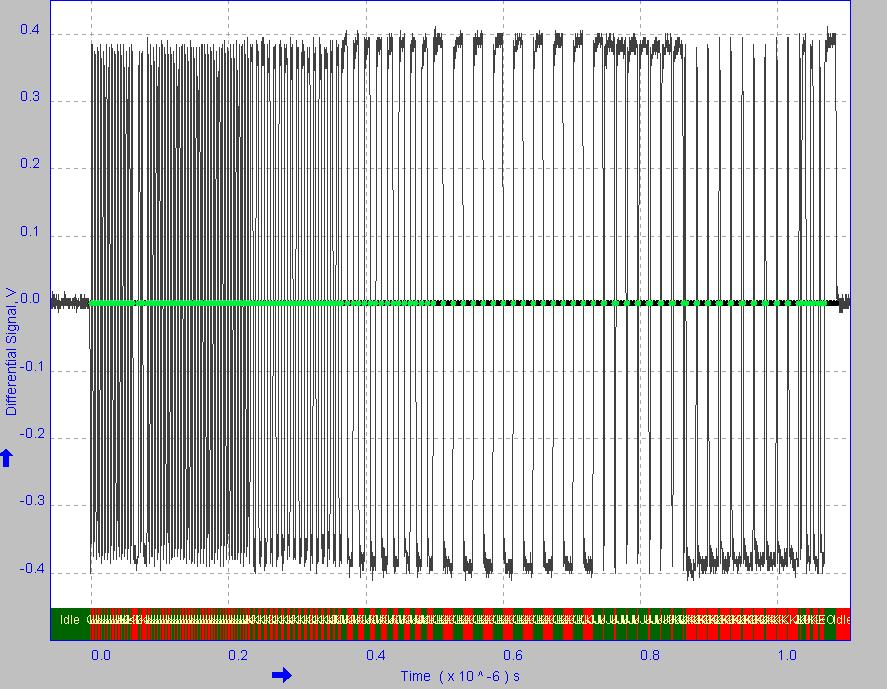The width and height of the screenshot is (887, 689).
Task: Click the 0.4 tick label on the voltage axis
Action: click(29, 30)
